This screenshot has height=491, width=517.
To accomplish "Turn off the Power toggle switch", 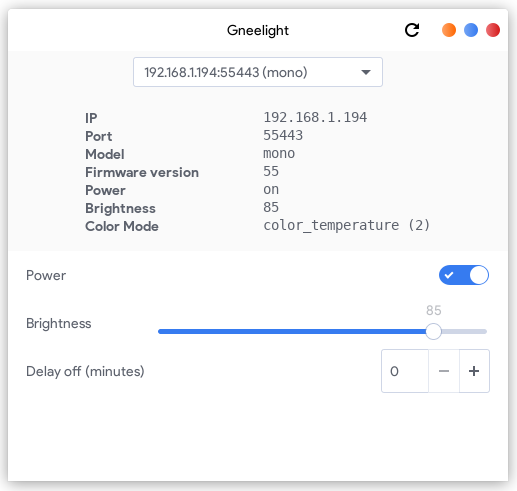I will pos(464,275).
